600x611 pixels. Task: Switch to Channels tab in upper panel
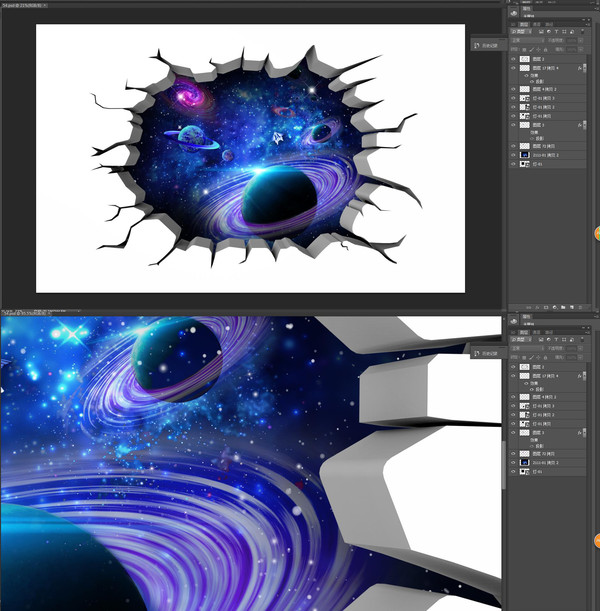(x=536, y=24)
